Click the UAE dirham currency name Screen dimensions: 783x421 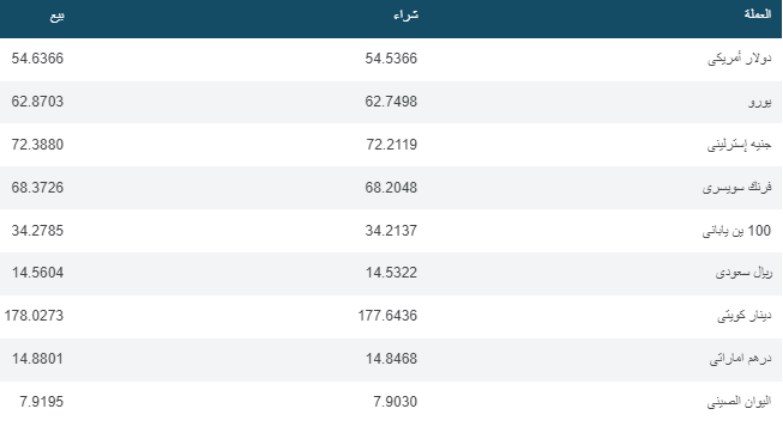tap(741, 360)
